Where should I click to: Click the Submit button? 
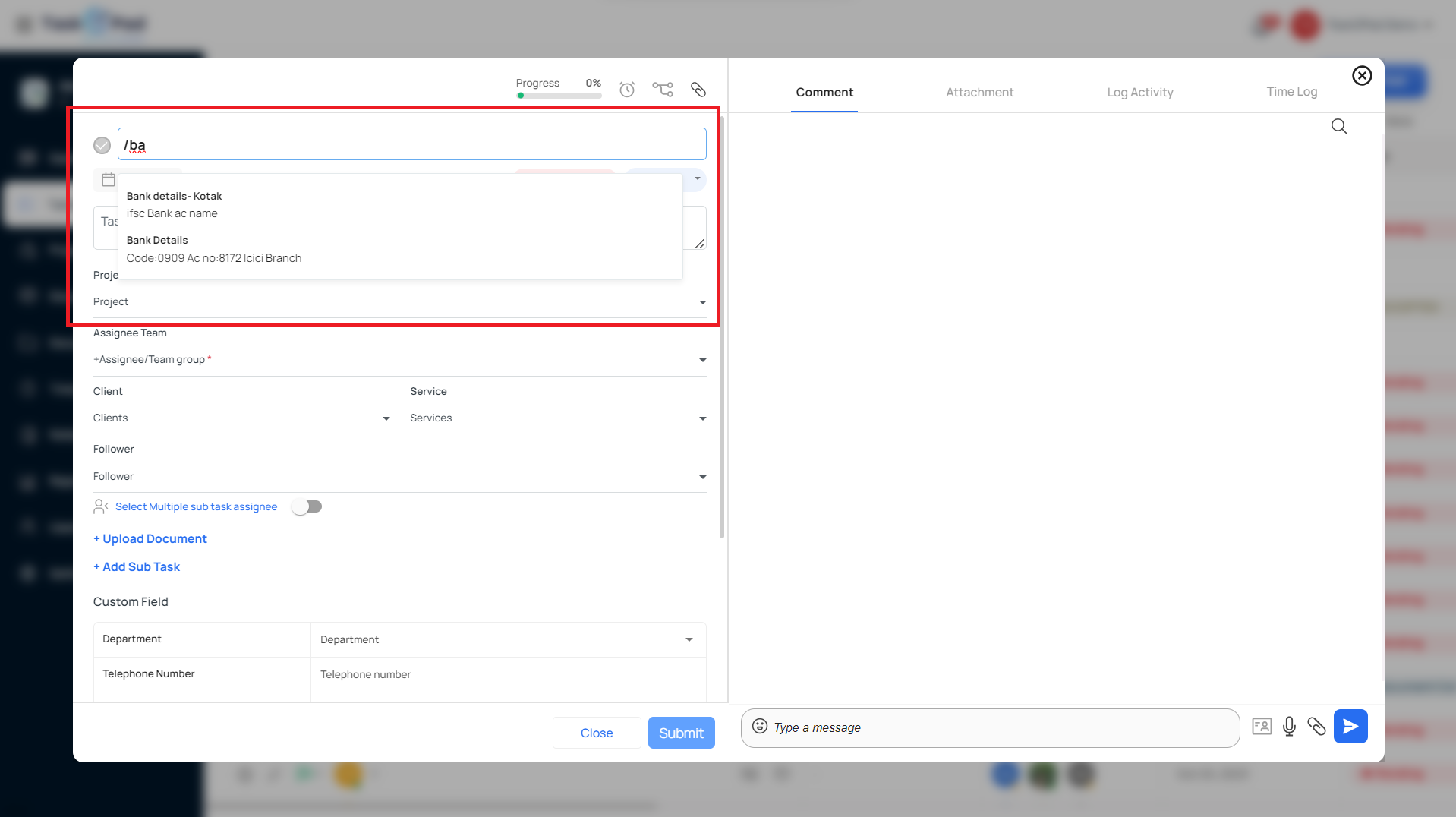point(681,733)
